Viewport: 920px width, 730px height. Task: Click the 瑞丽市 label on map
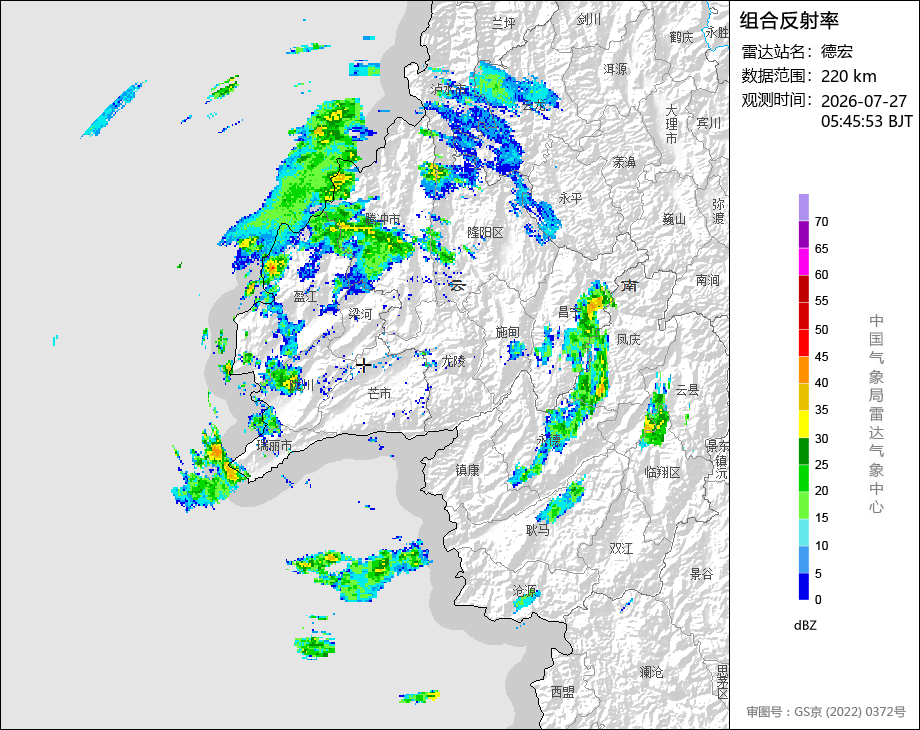point(274,446)
